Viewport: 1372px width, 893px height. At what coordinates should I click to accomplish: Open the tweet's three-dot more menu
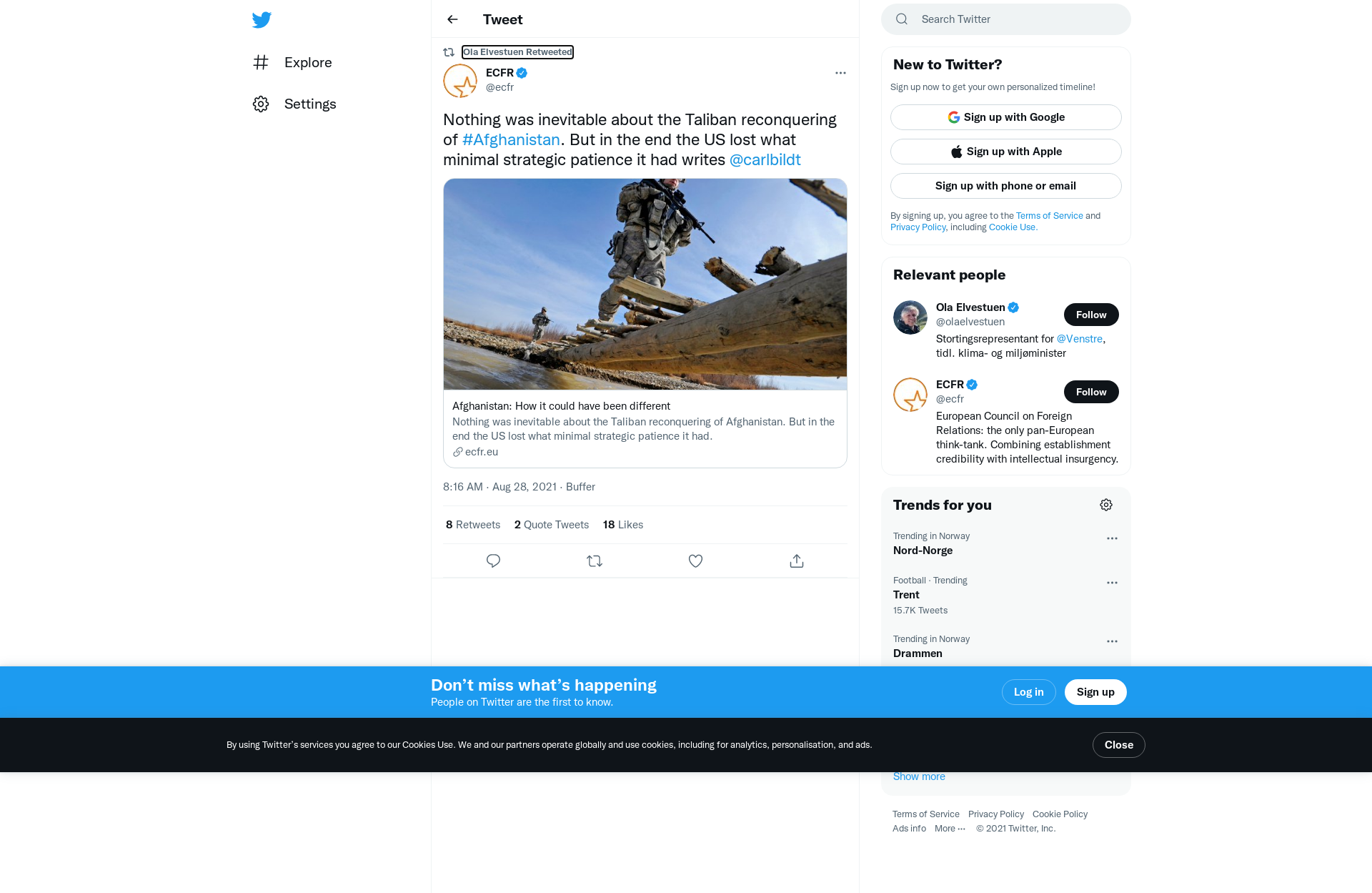pos(840,73)
